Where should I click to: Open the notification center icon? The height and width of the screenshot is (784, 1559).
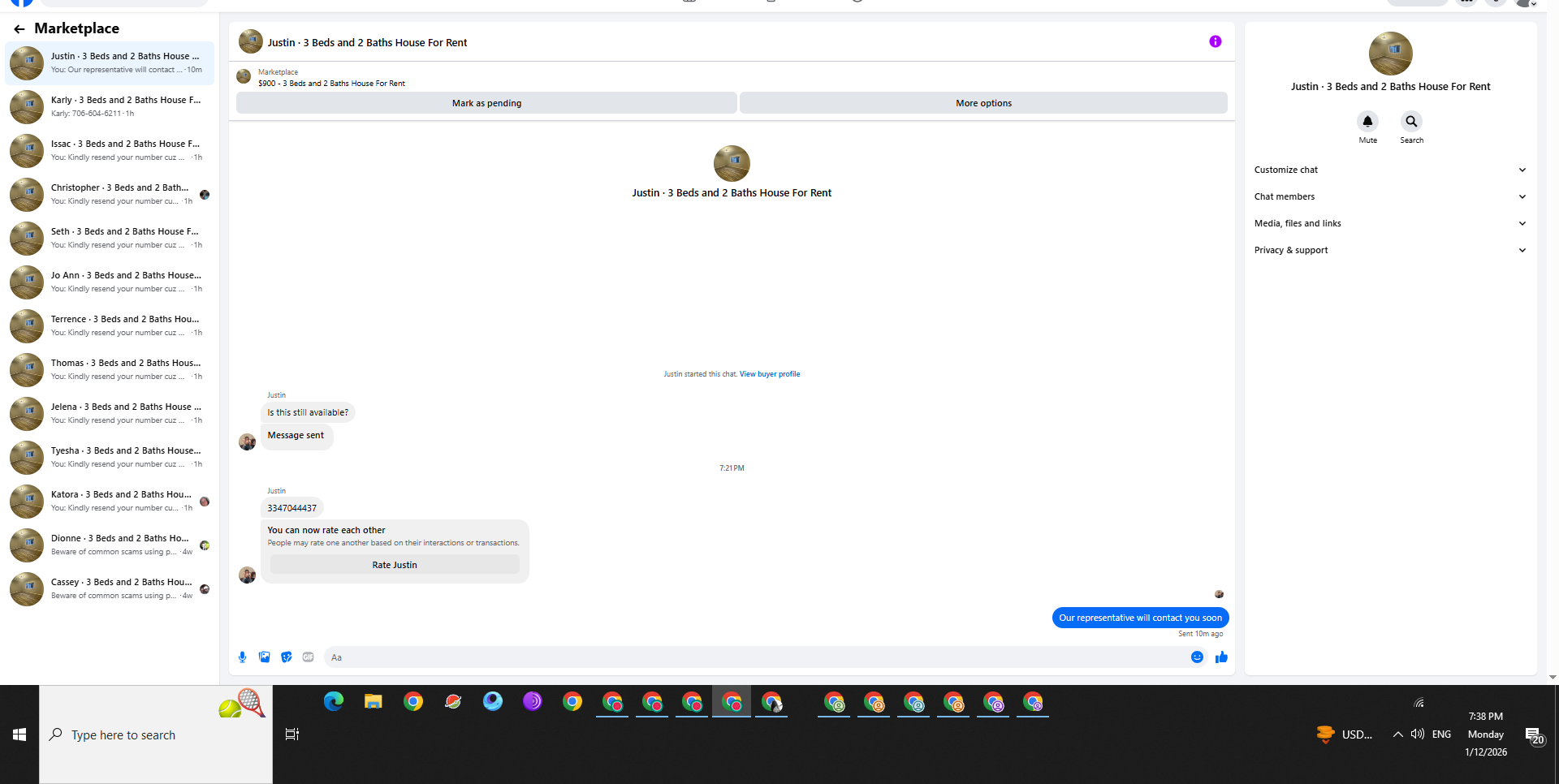1534,735
